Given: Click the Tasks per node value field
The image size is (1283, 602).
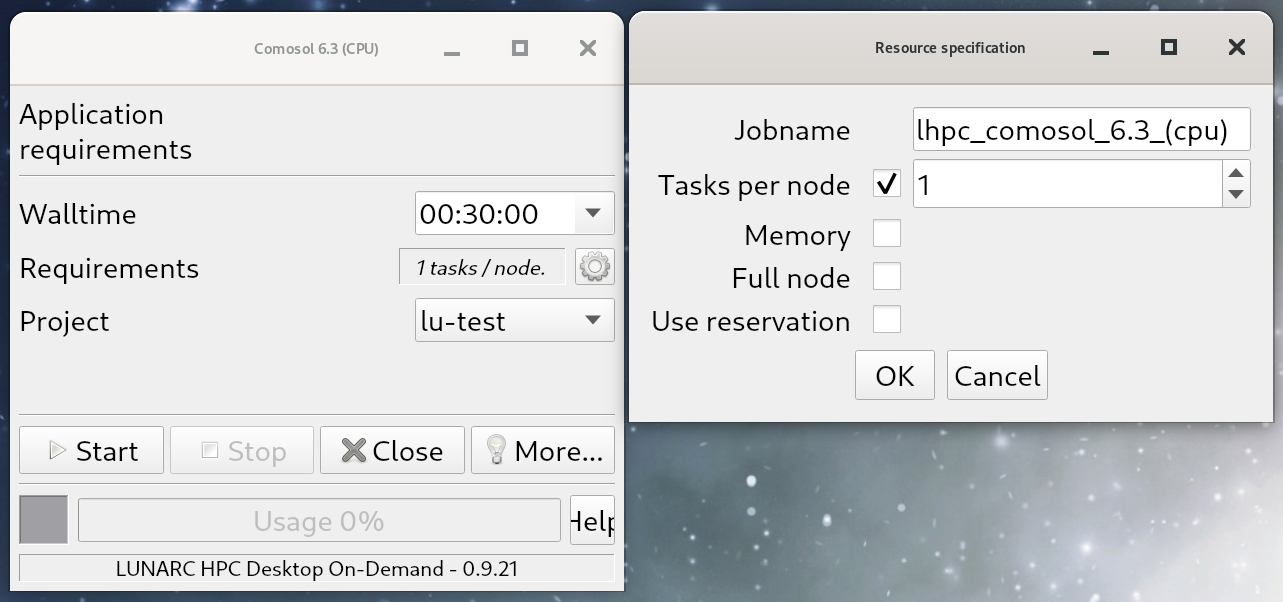Looking at the screenshot, I should pos(1067,184).
